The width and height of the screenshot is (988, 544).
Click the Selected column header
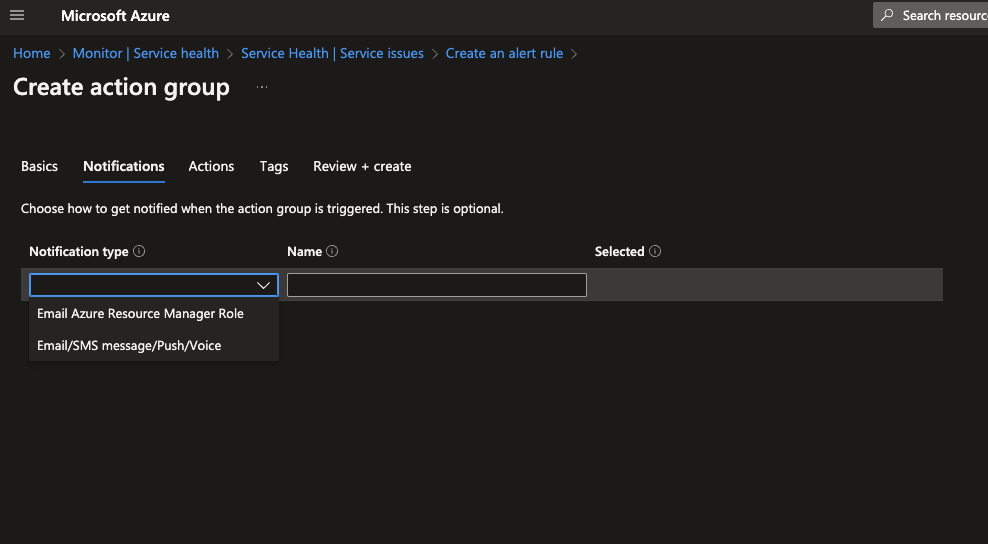pos(619,252)
